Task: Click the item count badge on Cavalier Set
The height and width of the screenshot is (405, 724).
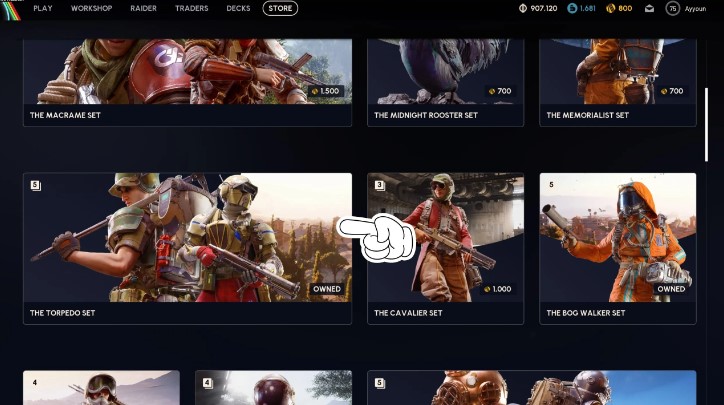Action: pos(380,185)
